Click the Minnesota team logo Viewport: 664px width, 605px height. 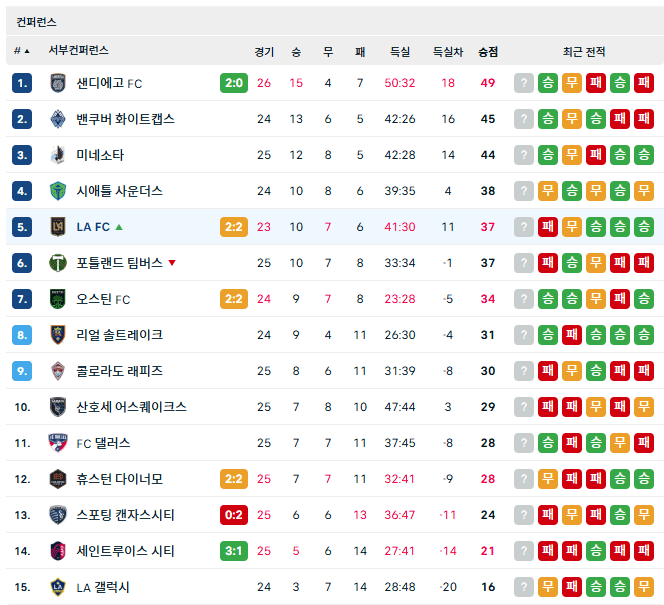(x=58, y=155)
